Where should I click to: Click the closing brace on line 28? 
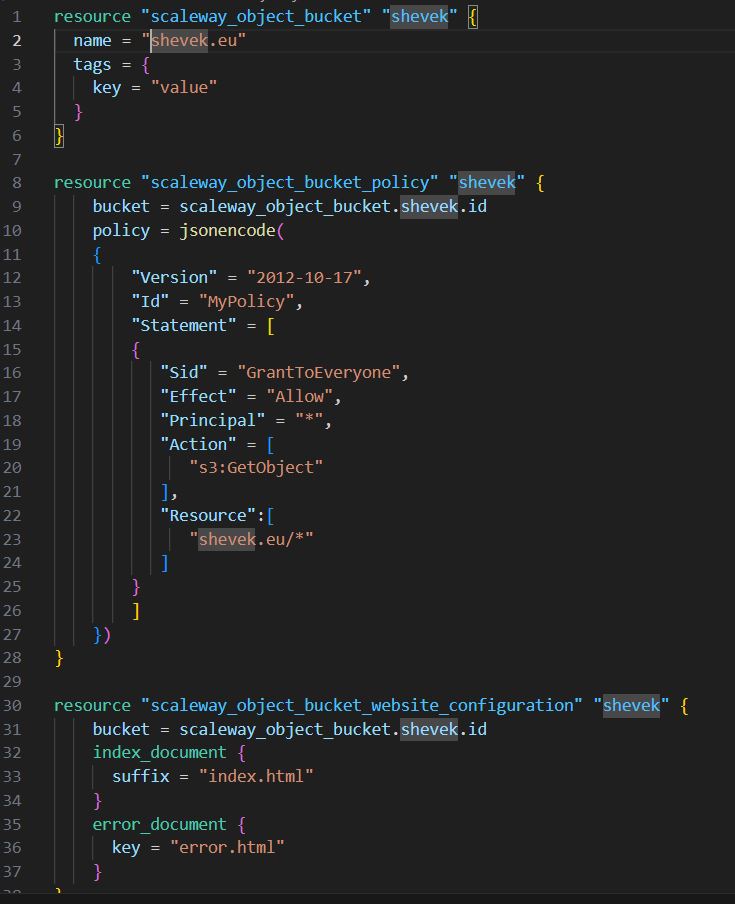pos(59,658)
